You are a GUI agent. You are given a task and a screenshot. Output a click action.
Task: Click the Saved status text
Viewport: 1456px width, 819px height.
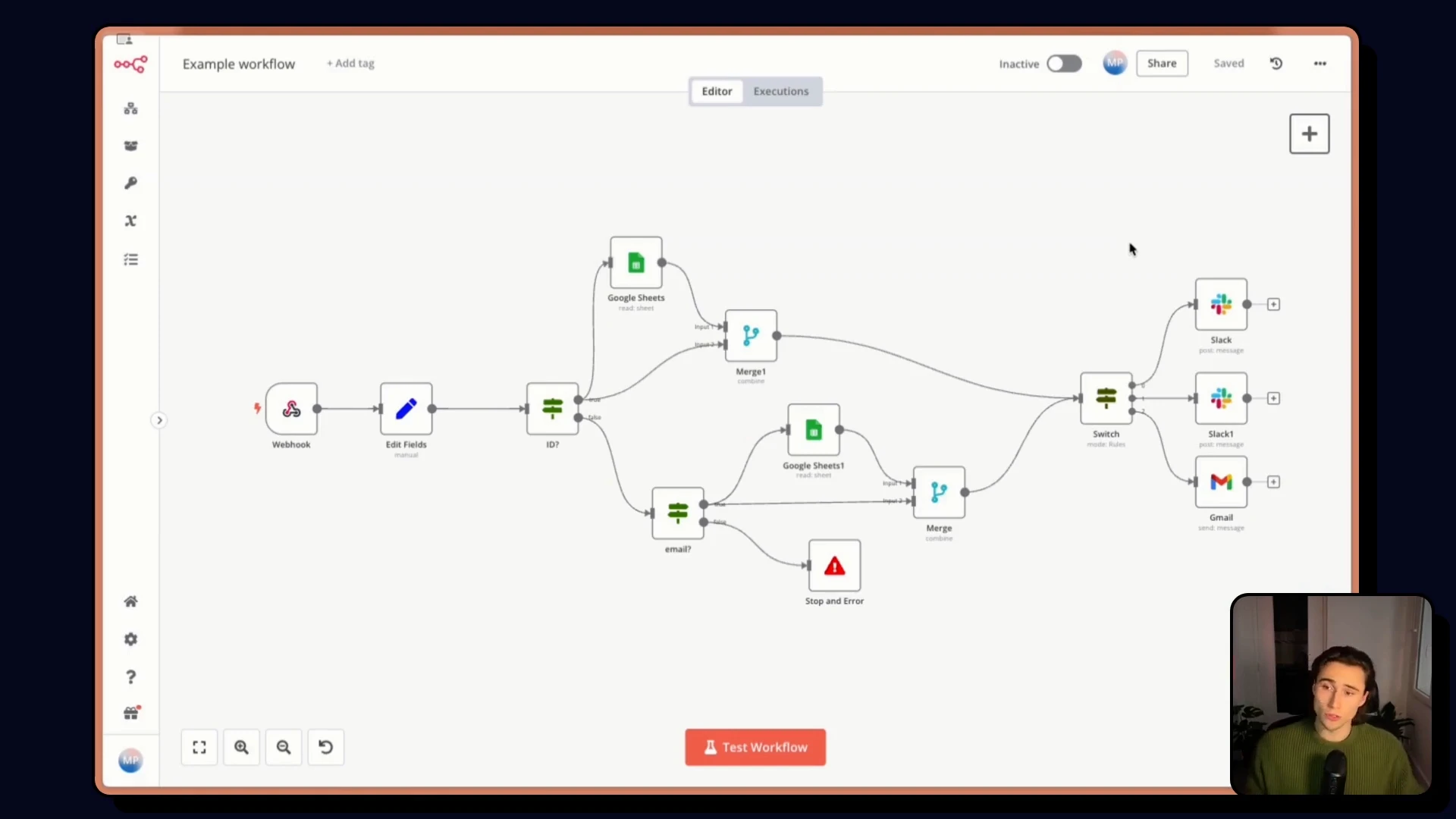1228,64
